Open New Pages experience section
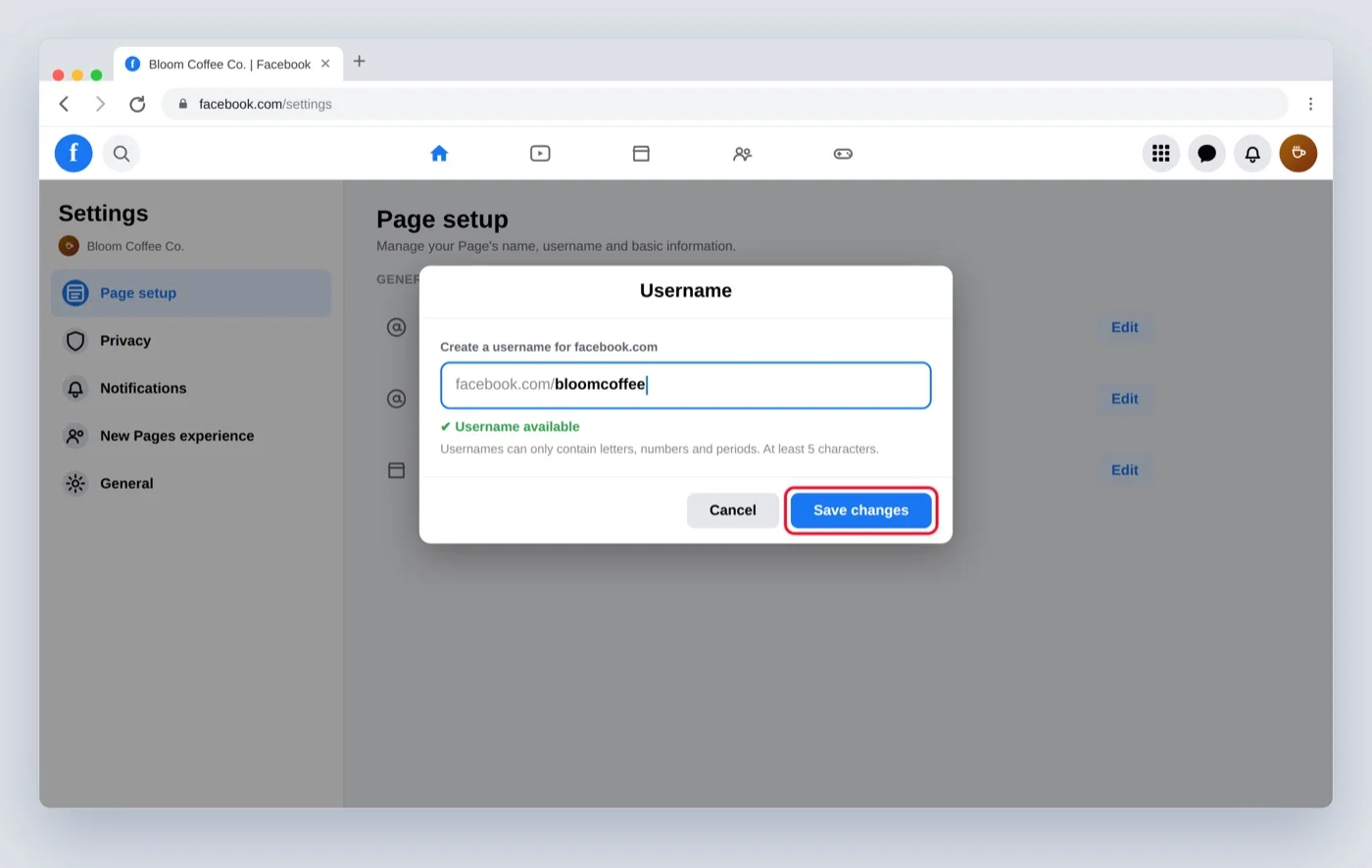This screenshot has width=1372, height=868. tap(191, 436)
